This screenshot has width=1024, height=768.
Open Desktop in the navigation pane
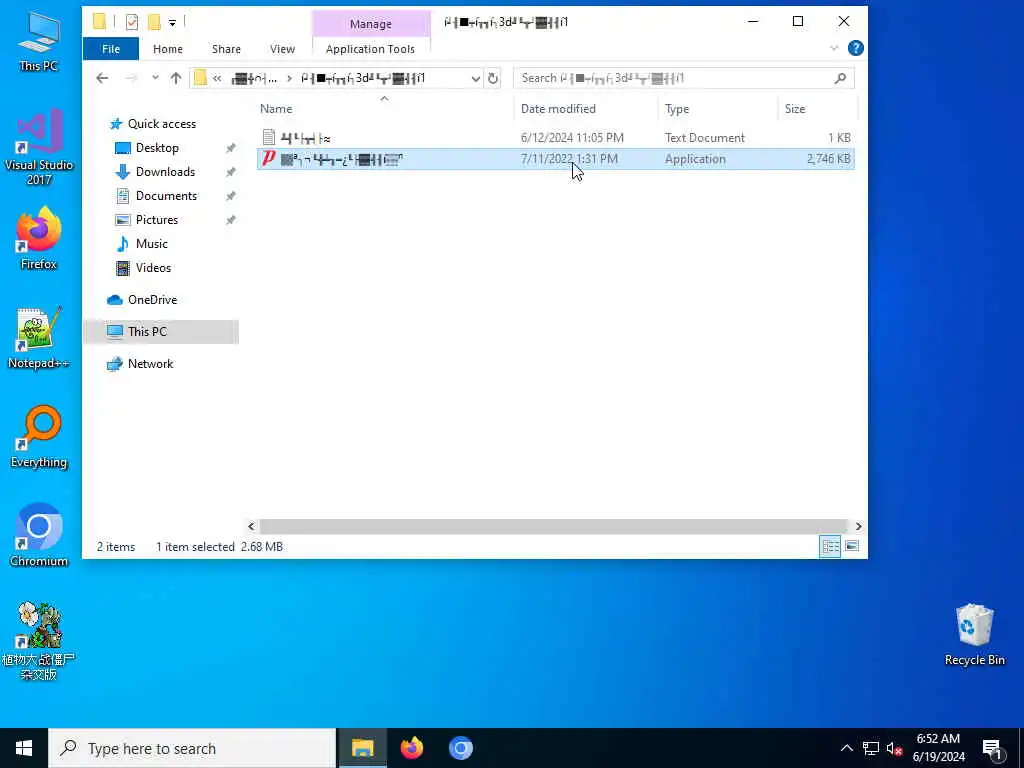157,148
